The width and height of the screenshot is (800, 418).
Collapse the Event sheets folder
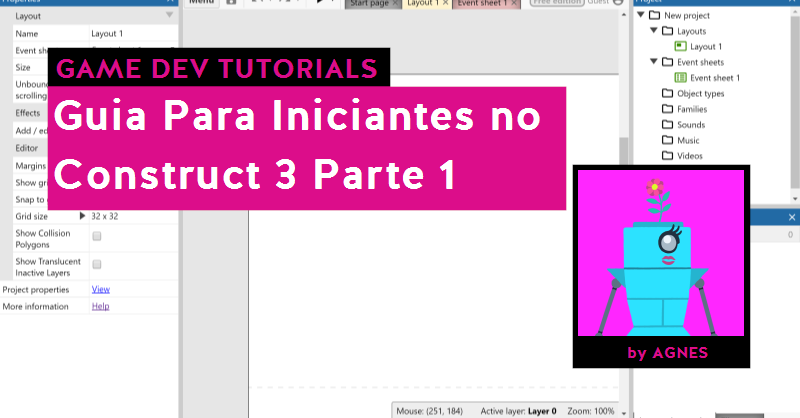(x=654, y=62)
